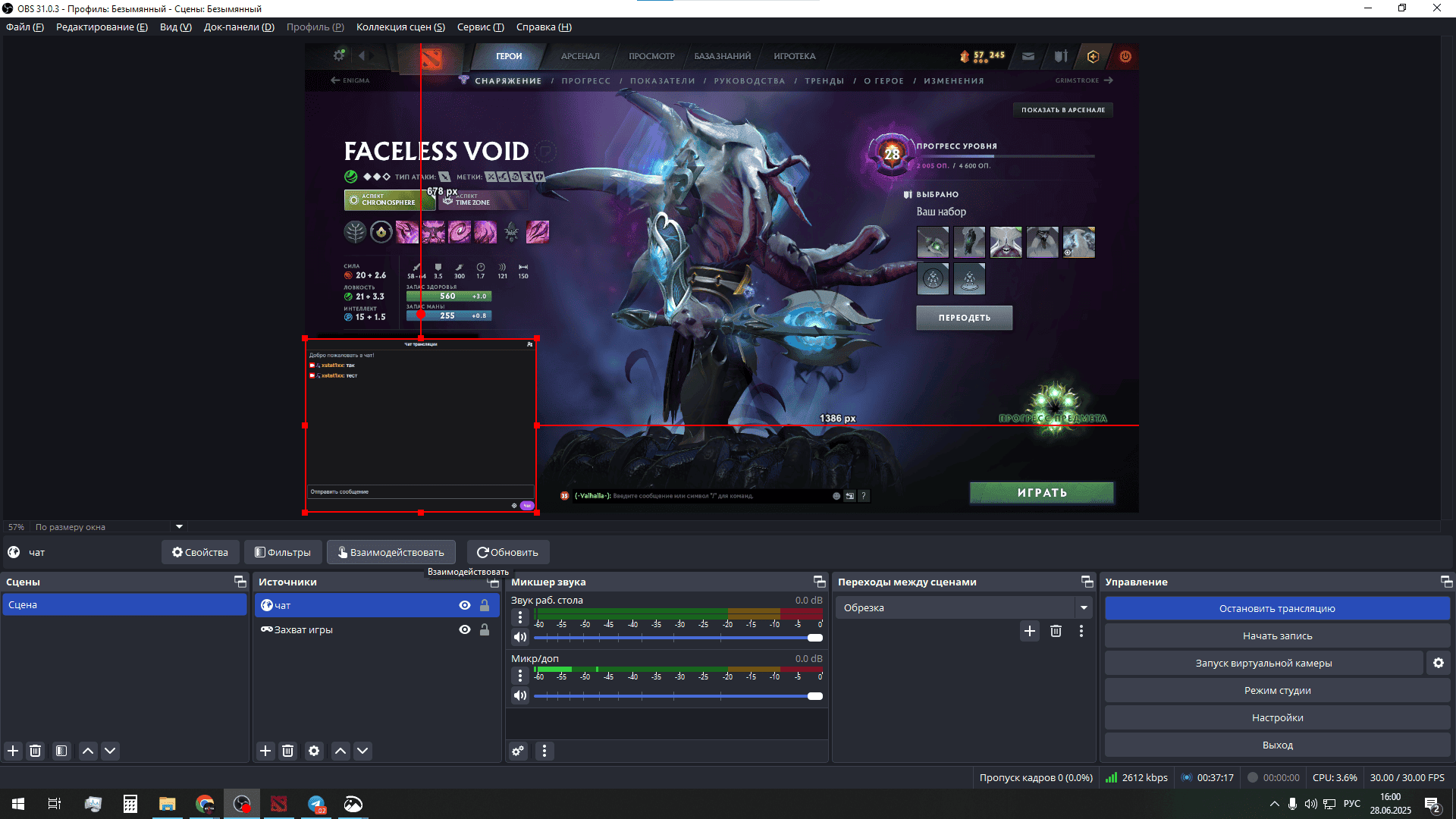Screen dimensions: 1456x819
Task: Click Остановить трансляцию button
Action: pos(1277,608)
